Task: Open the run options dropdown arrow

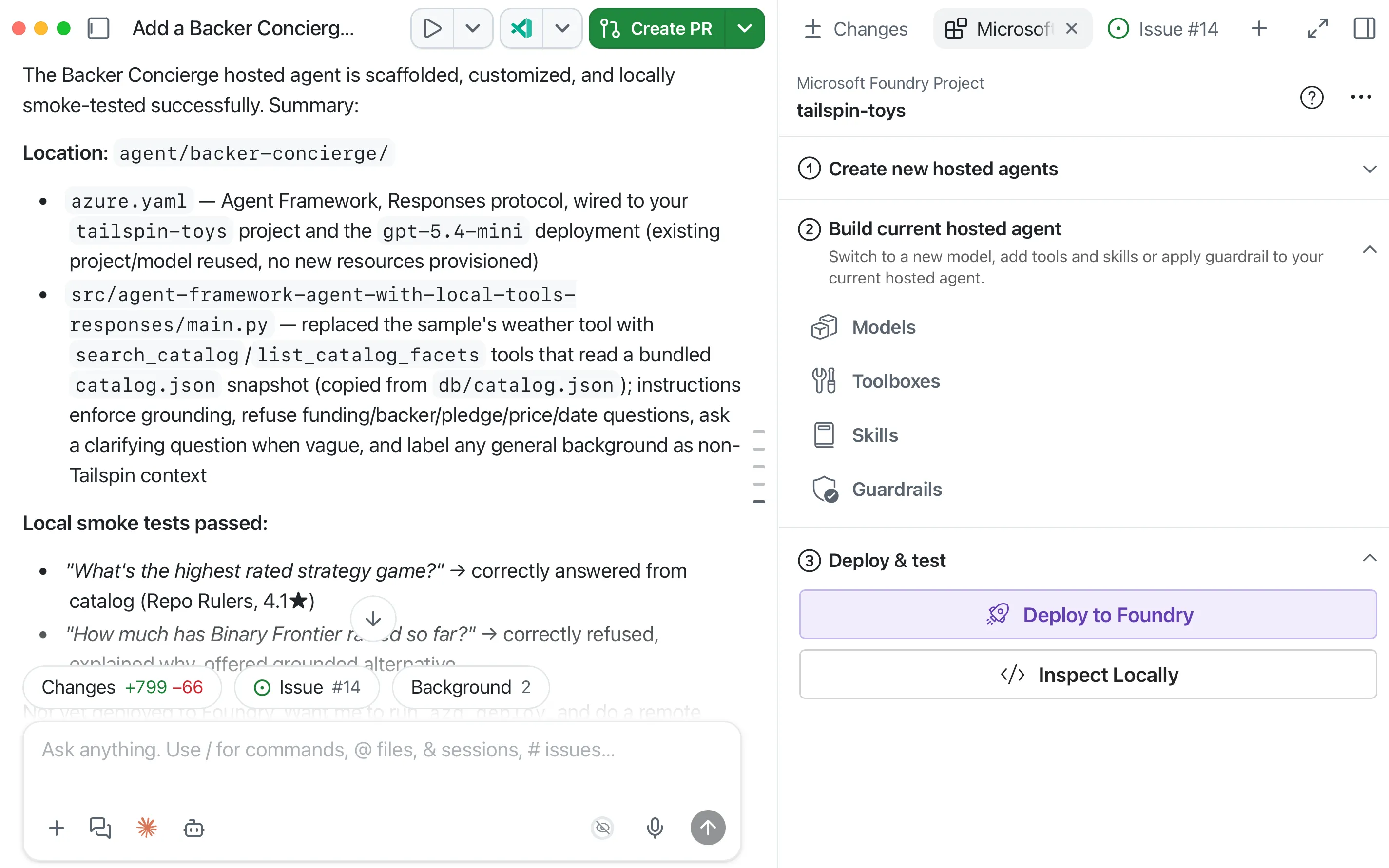Action: point(473,28)
